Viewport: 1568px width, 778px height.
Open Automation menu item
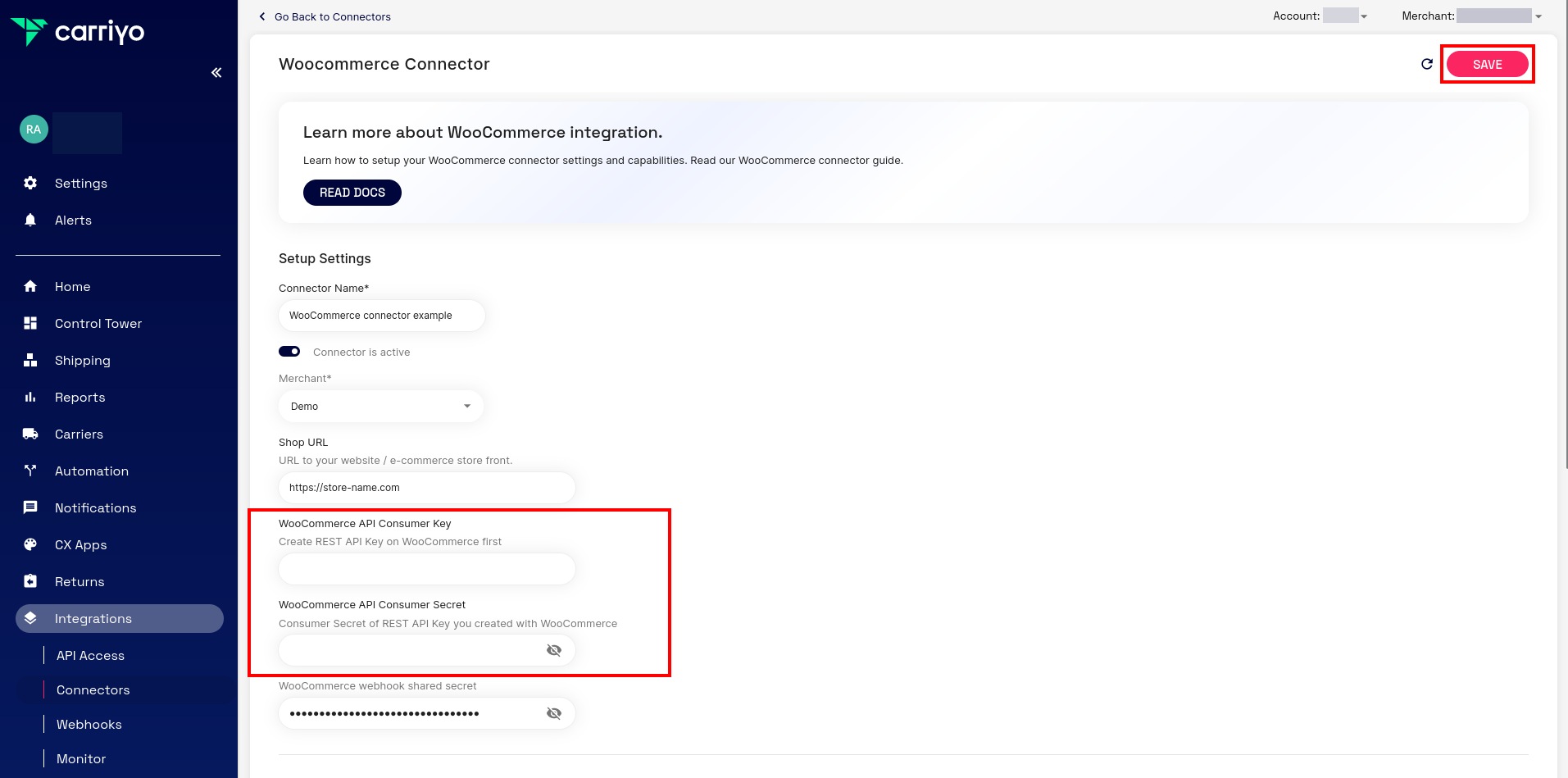pyautogui.click(x=92, y=471)
